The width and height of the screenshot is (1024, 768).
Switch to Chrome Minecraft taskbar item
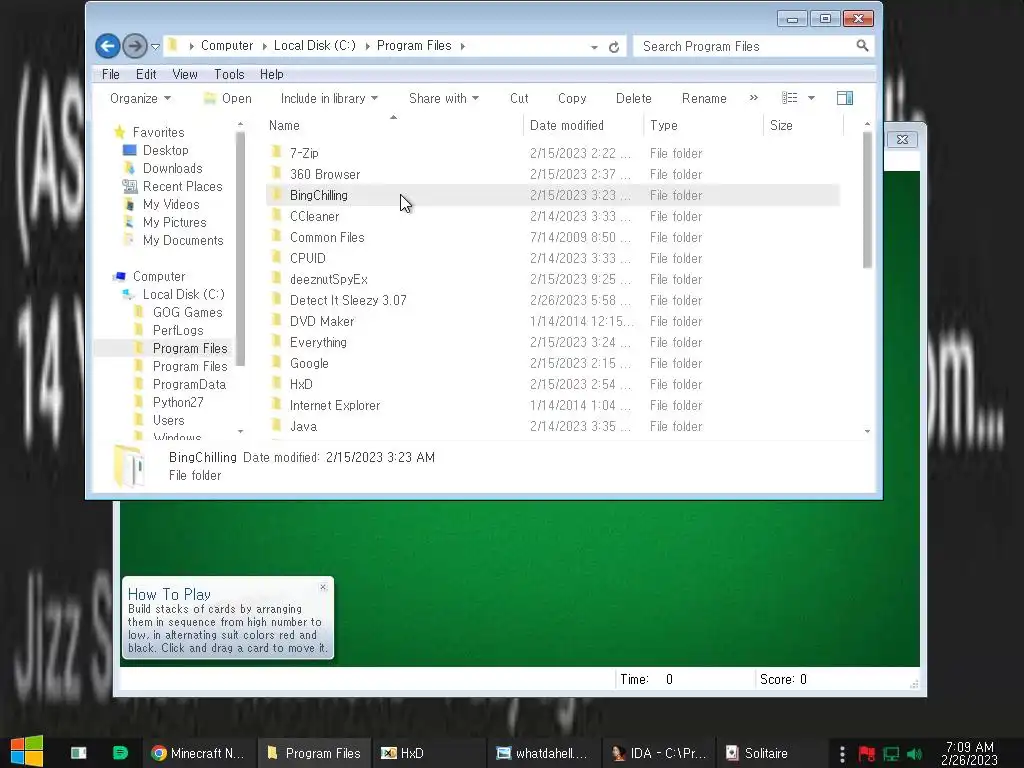coord(198,753)
